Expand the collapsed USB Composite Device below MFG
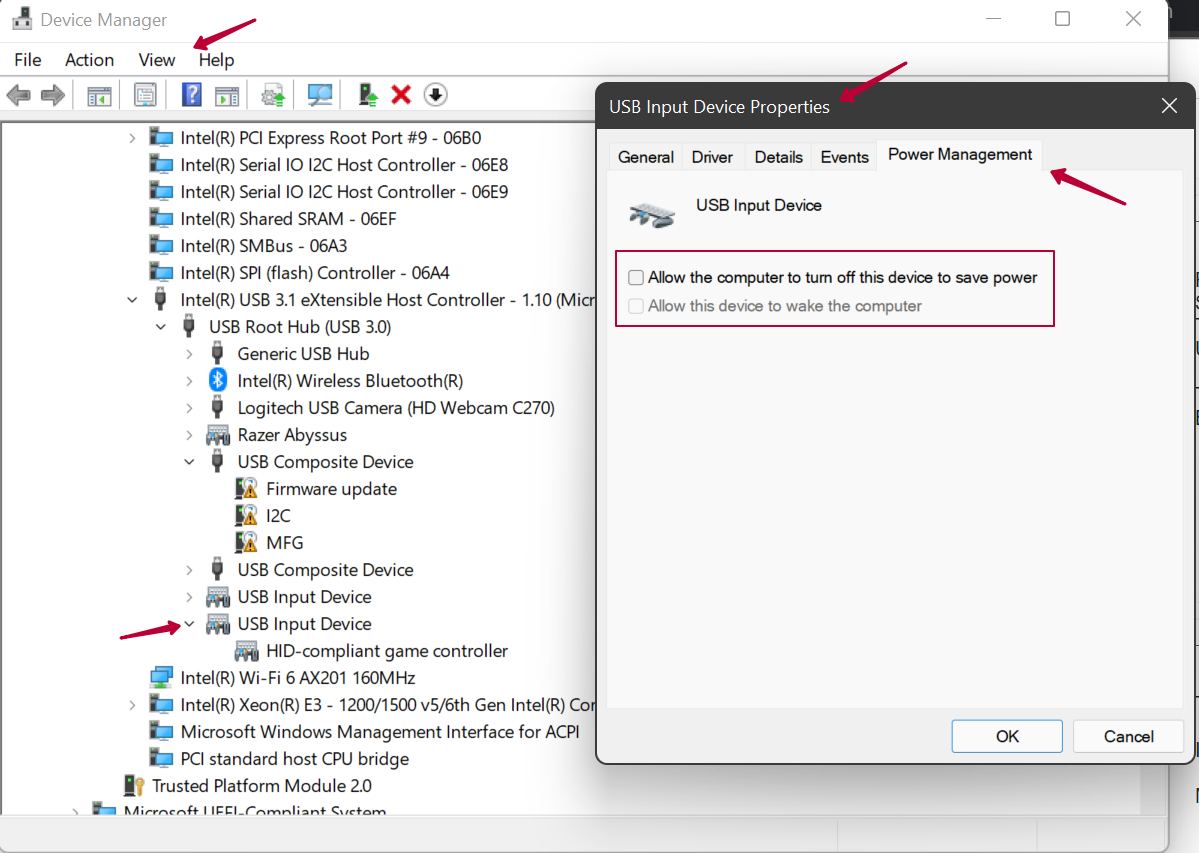Image resolution: width=1199 pixels, height=853 pixels. pyautogui.click(x=189, y=570)
